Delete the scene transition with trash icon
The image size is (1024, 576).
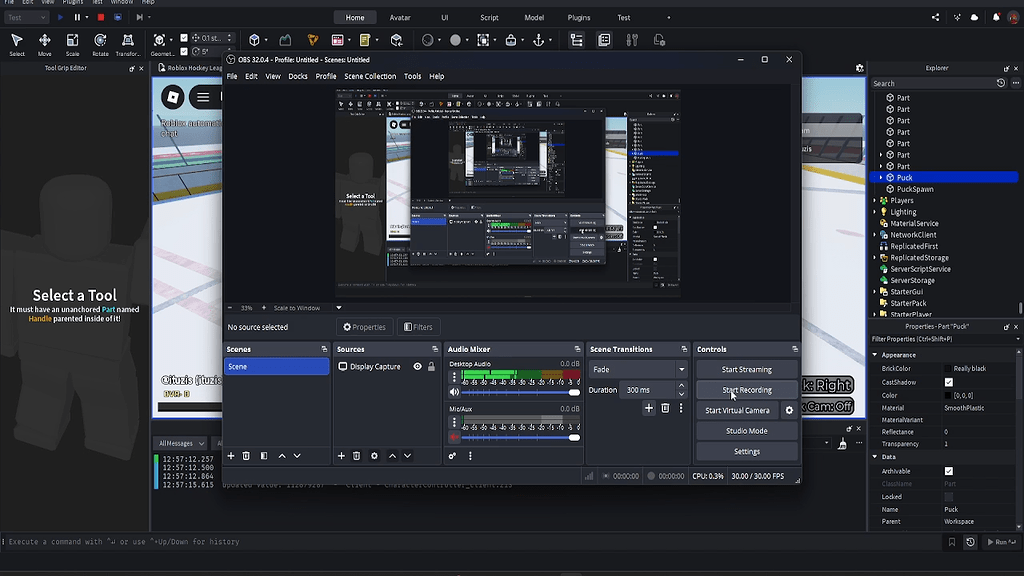pyautogui.click(x=665, y=408)
